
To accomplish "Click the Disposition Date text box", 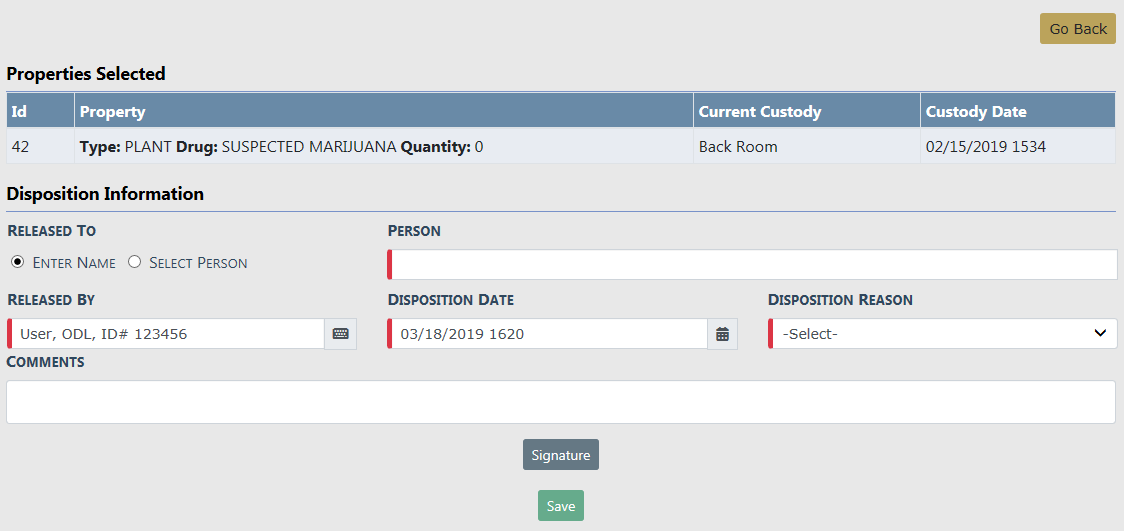I will coord(548,334).
